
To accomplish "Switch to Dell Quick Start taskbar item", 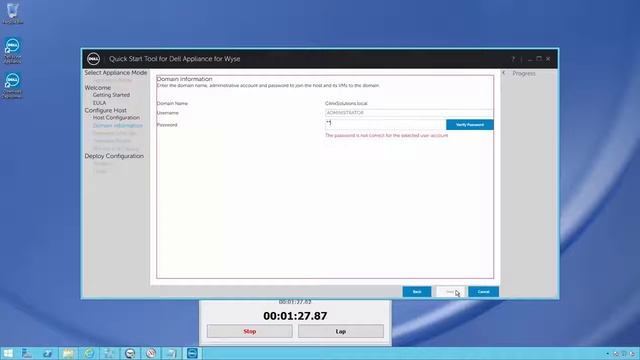I will [x=192, y=353].
